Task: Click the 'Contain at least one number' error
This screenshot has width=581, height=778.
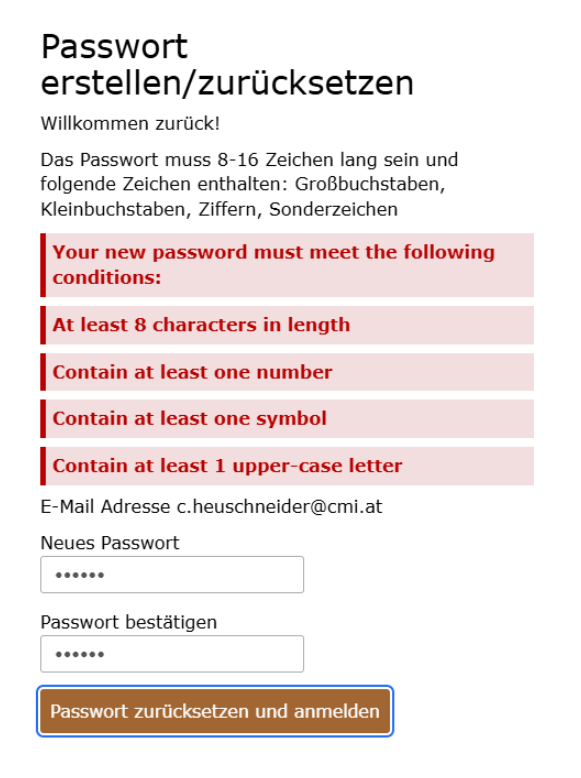Action: coord(287,372)
